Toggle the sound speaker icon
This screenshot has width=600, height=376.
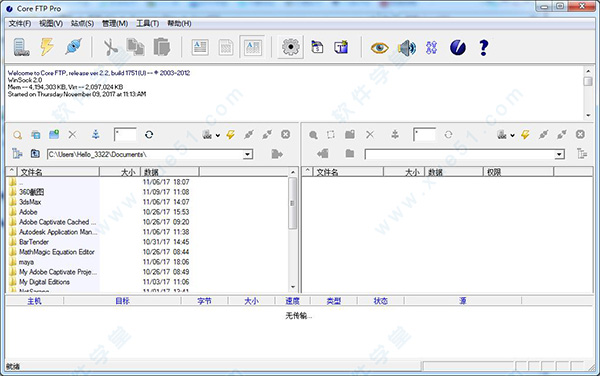point(406,48)
